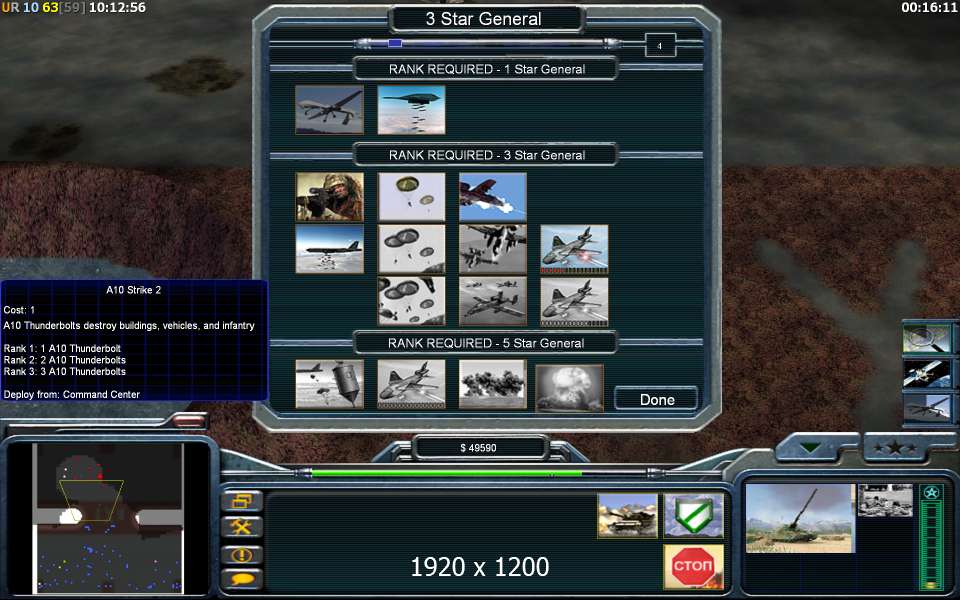Click the tank attack-move command button
The height and width of the screenshot is (600, 960).
coord(628,516)
